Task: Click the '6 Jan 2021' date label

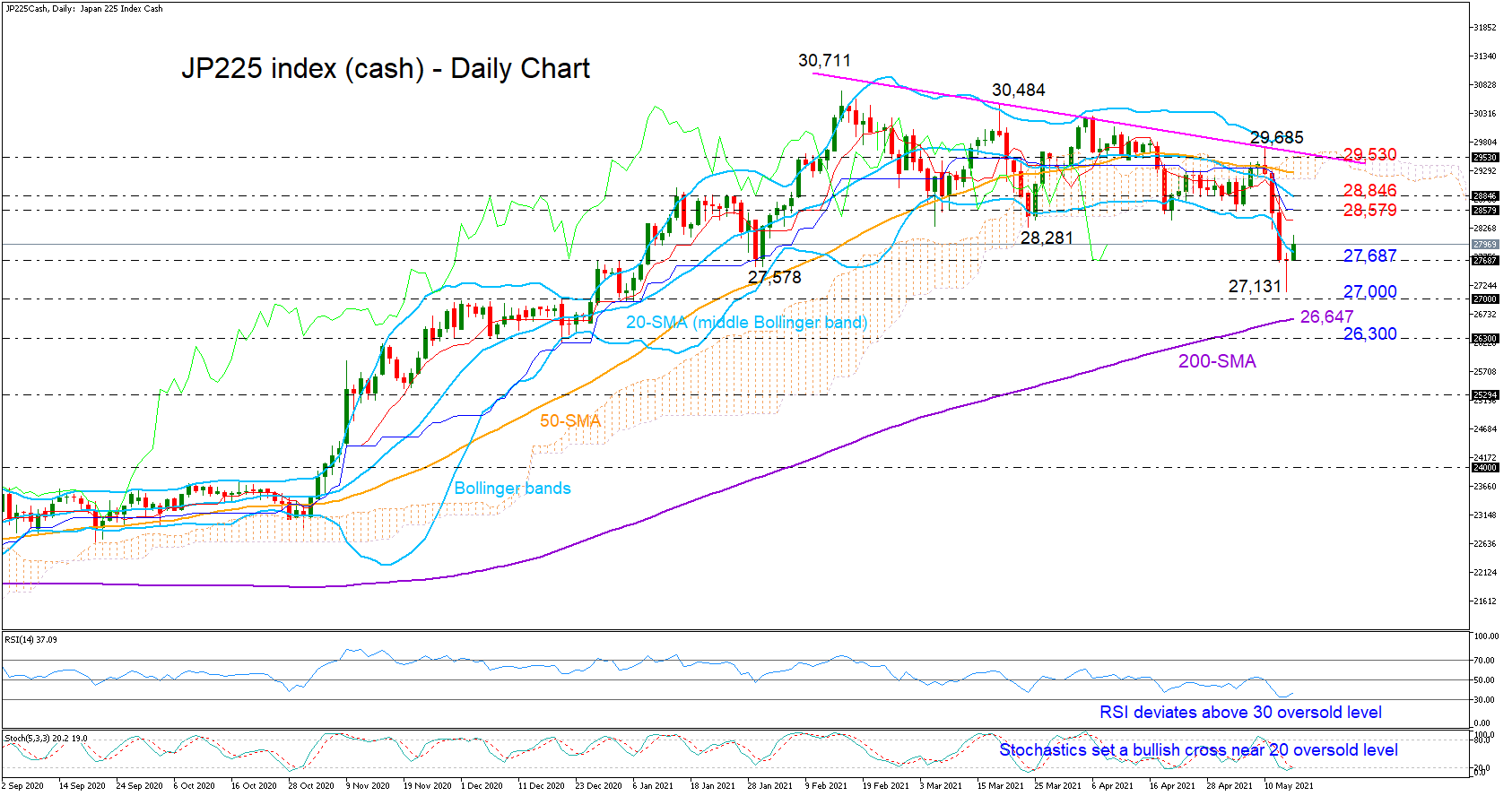Action: (x=653, y=786)
